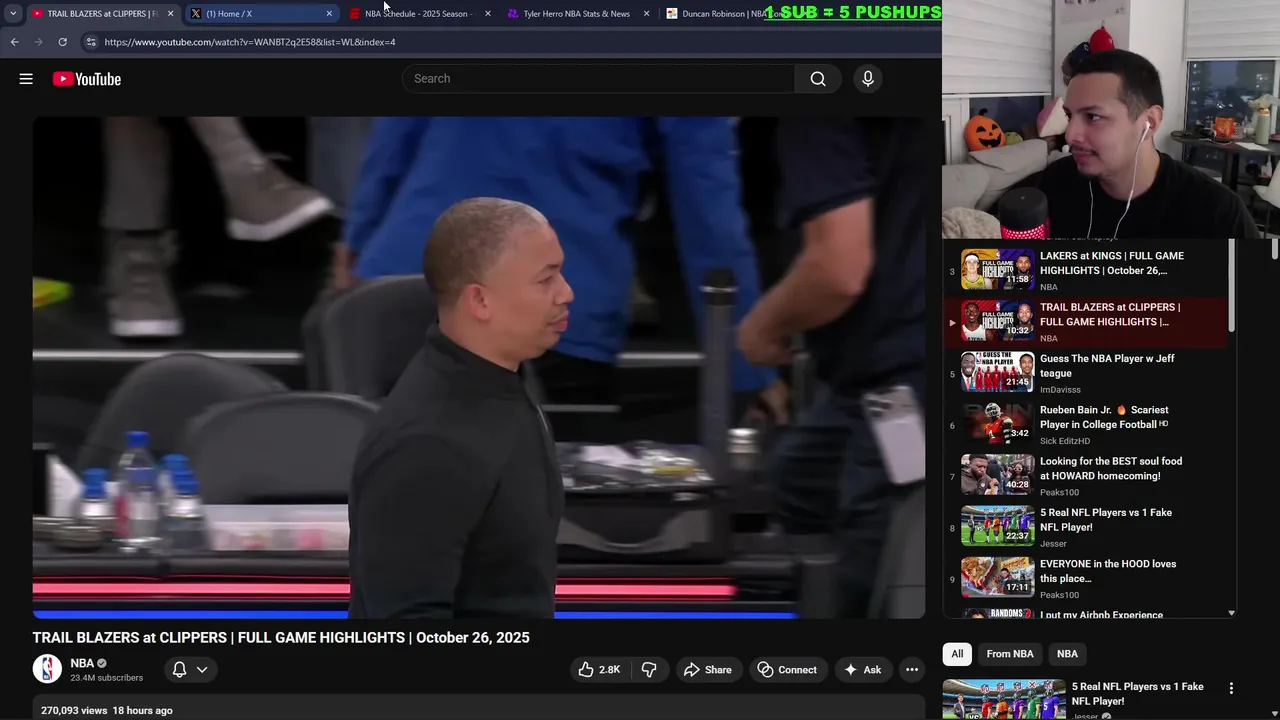
Task: Open Jesser channel name in playlist
Action: pyautogui.click(x=1053, y=544)
